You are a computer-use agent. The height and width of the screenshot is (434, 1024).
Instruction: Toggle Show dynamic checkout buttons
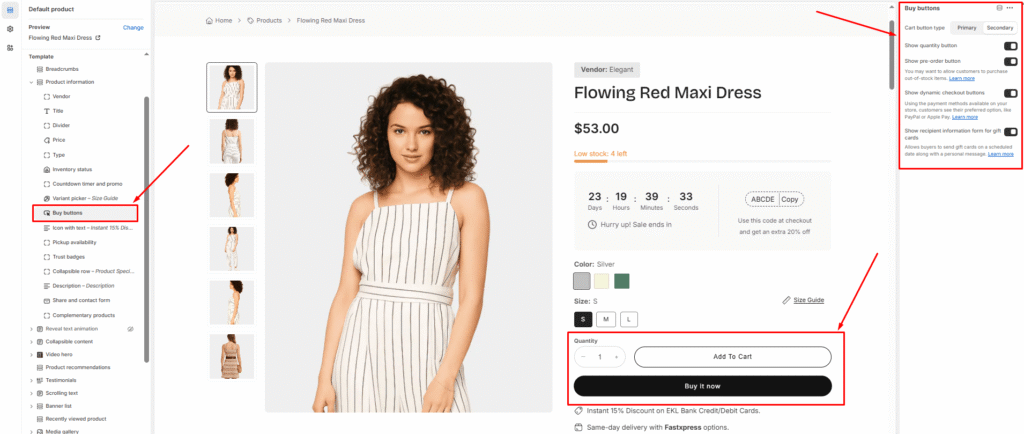[1011, 93]
